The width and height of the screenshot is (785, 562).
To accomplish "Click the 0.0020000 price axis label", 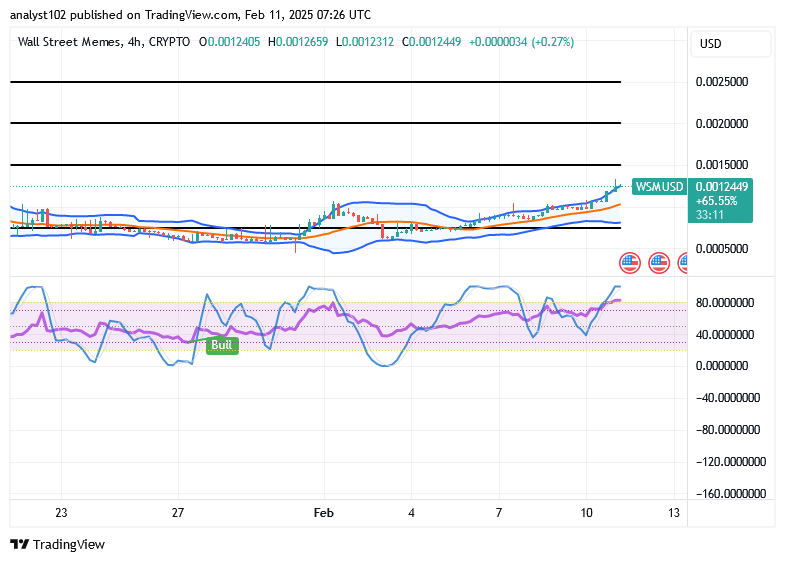I will [x=722, y=124].
